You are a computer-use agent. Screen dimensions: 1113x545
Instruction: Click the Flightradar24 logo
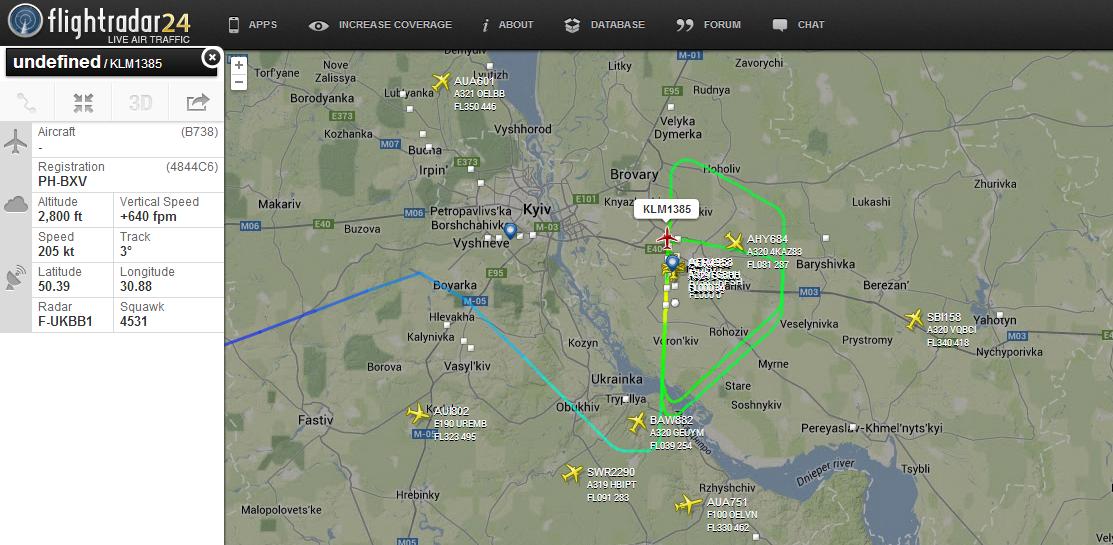click(x=99, y=23)
